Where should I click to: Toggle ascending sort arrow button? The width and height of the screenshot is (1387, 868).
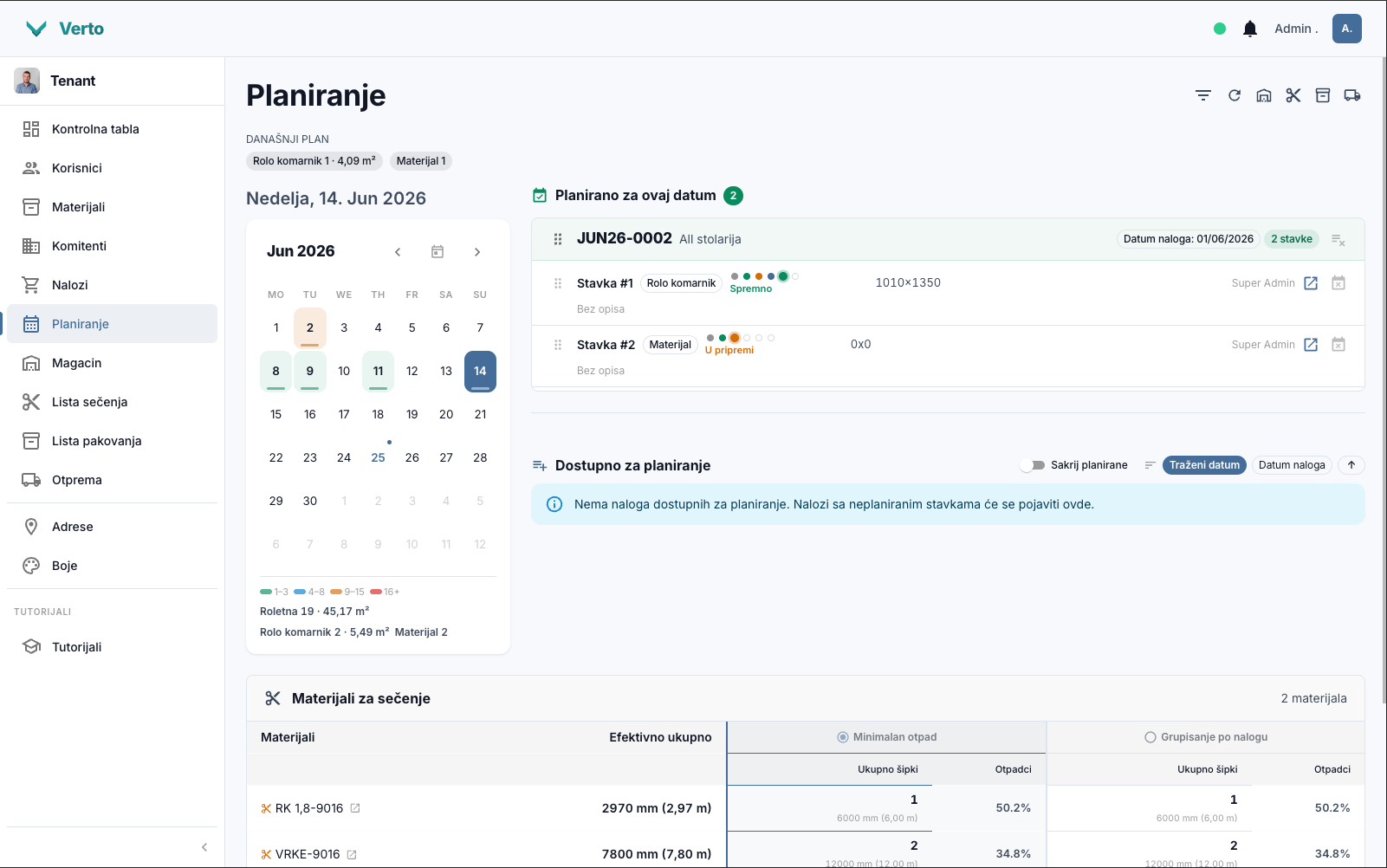[x=1351, y=465]
